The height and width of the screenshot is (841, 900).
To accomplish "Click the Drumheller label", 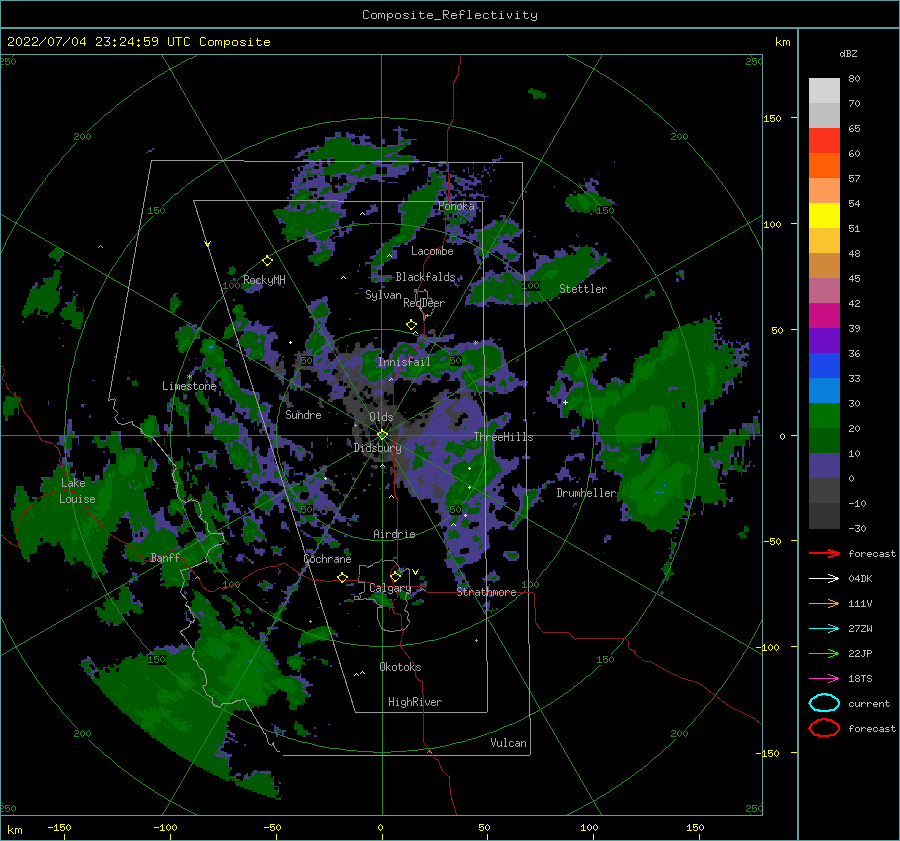I will pyautogui.click(x=586, y=493).
